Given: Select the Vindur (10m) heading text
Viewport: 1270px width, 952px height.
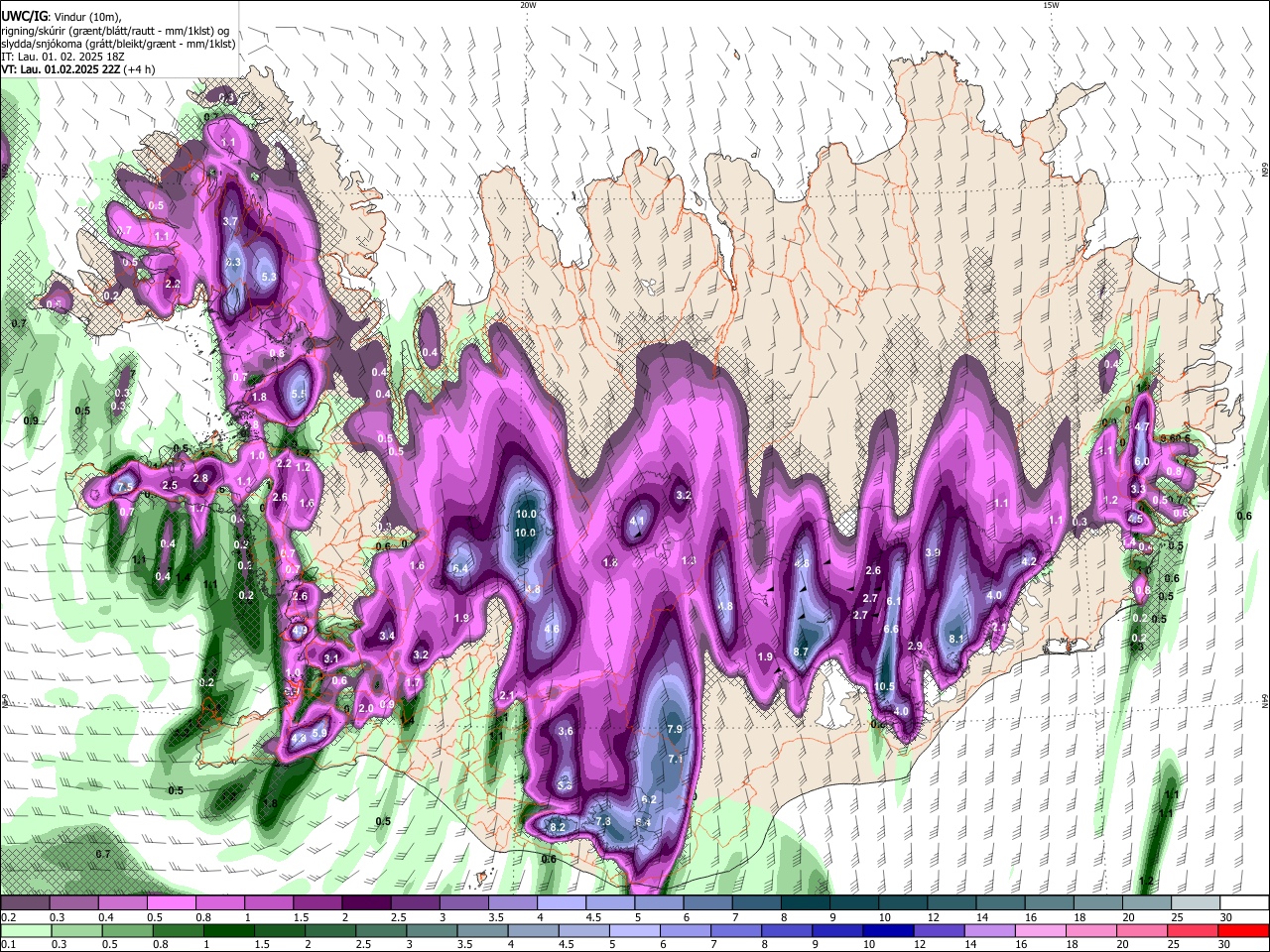Looking at the screenshot, I should (85, 17).
